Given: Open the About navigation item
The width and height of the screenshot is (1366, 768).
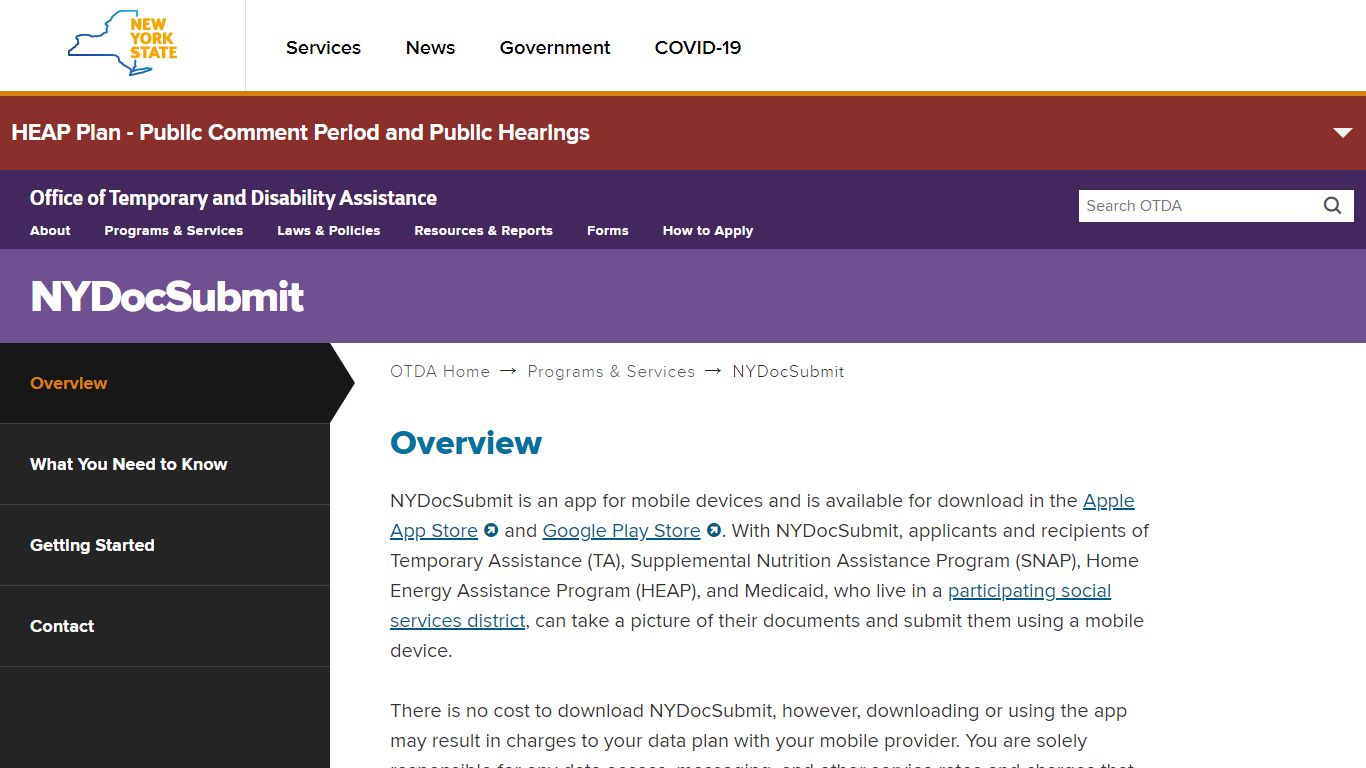Looking at the screenshot, I should [x=50, y=230].
